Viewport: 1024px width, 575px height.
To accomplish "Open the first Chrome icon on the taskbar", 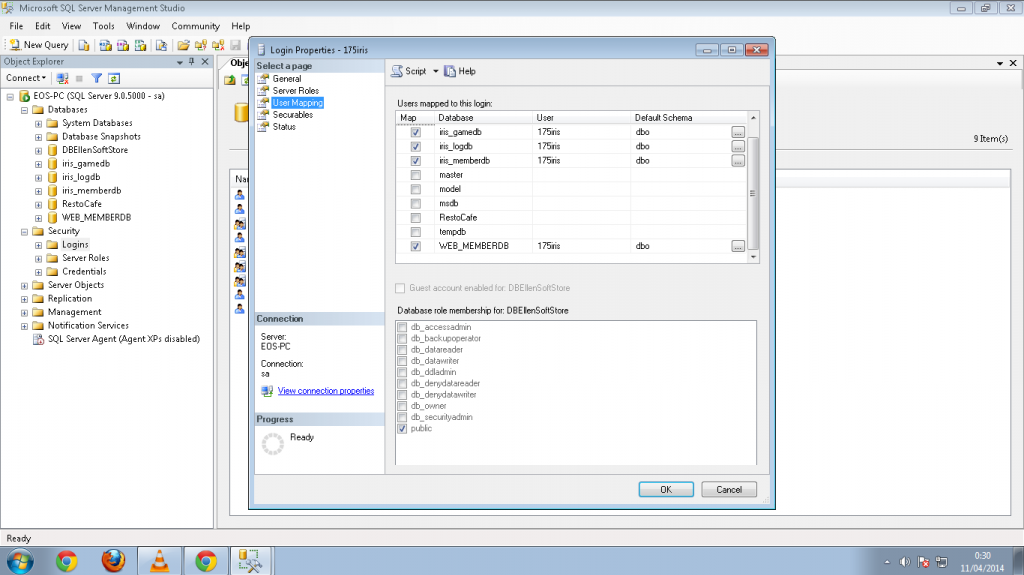I will pos(67,561).
